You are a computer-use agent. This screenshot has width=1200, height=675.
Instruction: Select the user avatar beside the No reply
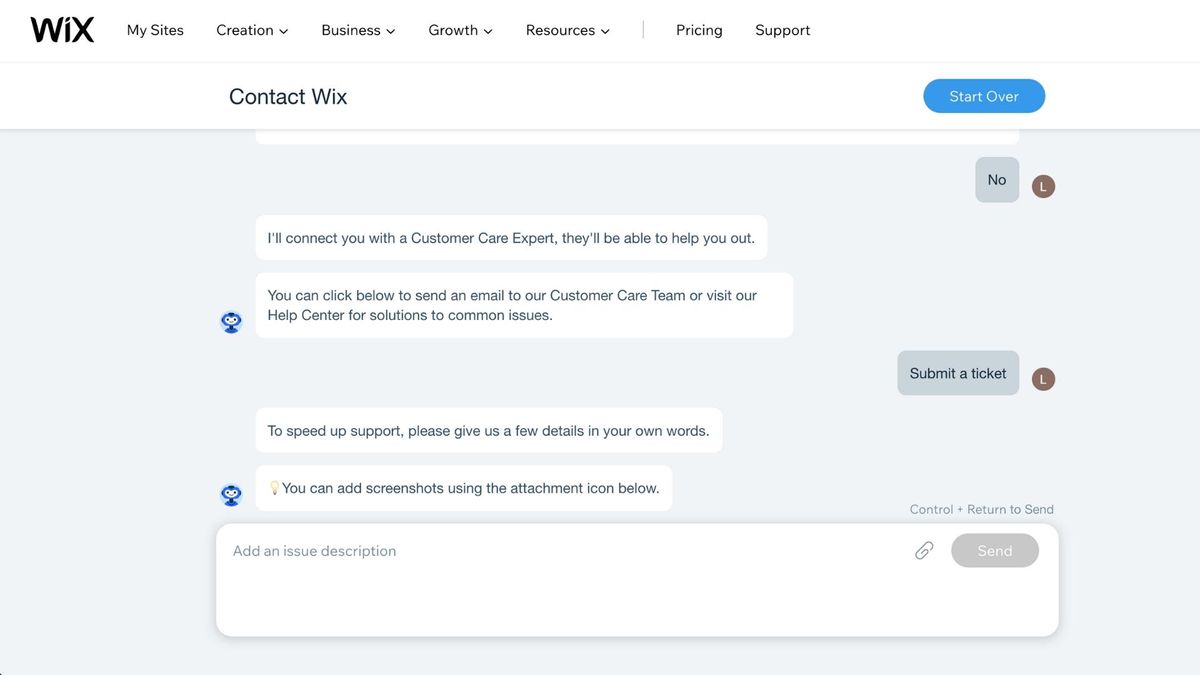pos(1042,185)
